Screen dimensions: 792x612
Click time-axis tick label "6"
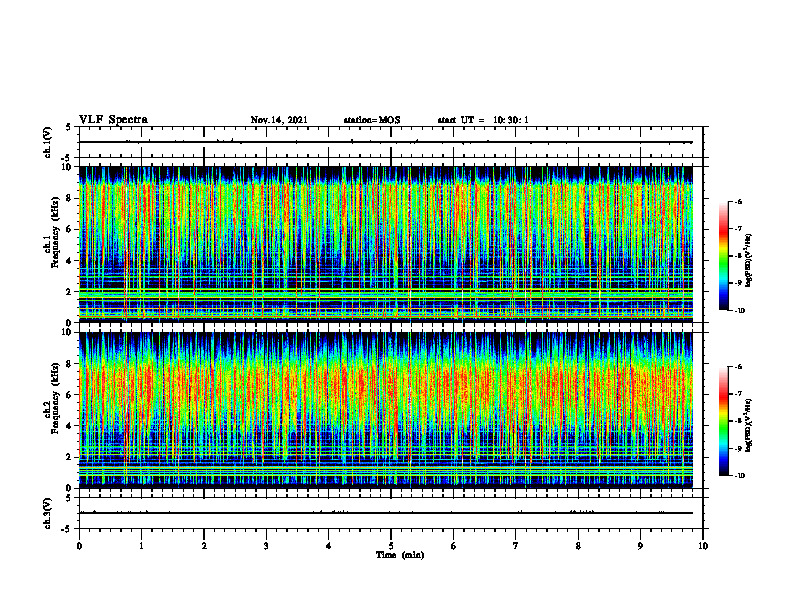pyautogui.click(x=454, y=546)
